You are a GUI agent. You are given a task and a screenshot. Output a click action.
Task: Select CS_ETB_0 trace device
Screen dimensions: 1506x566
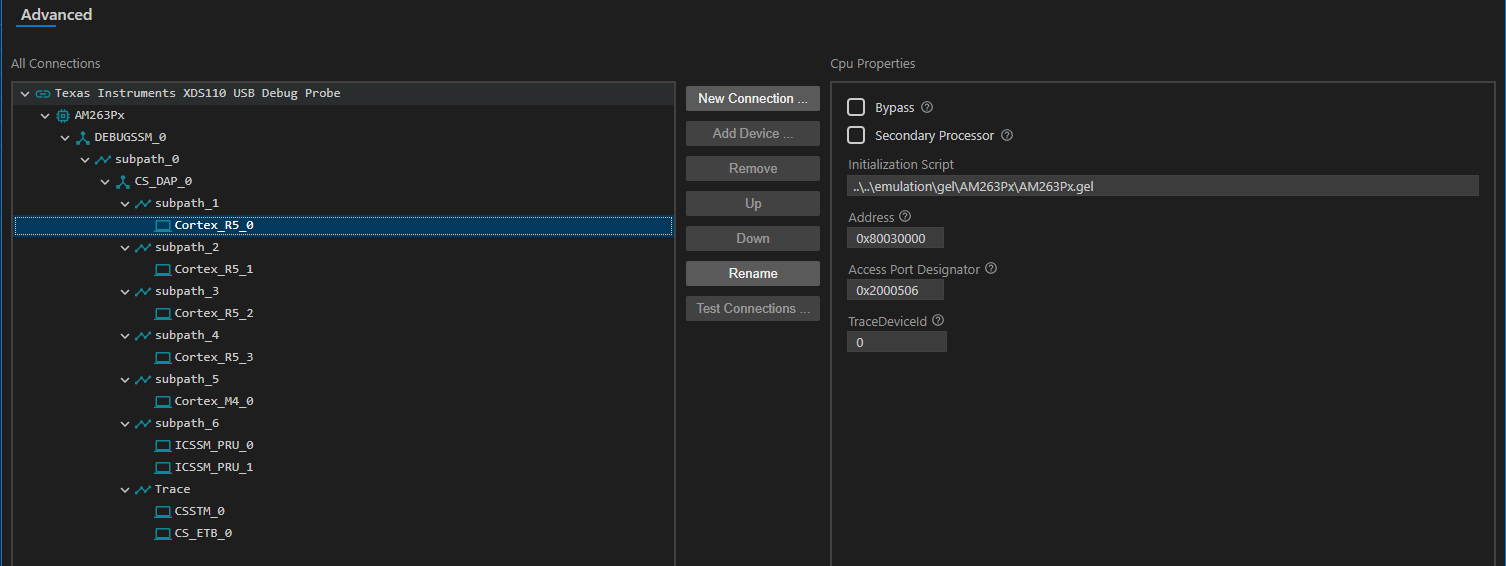[203, 533]
